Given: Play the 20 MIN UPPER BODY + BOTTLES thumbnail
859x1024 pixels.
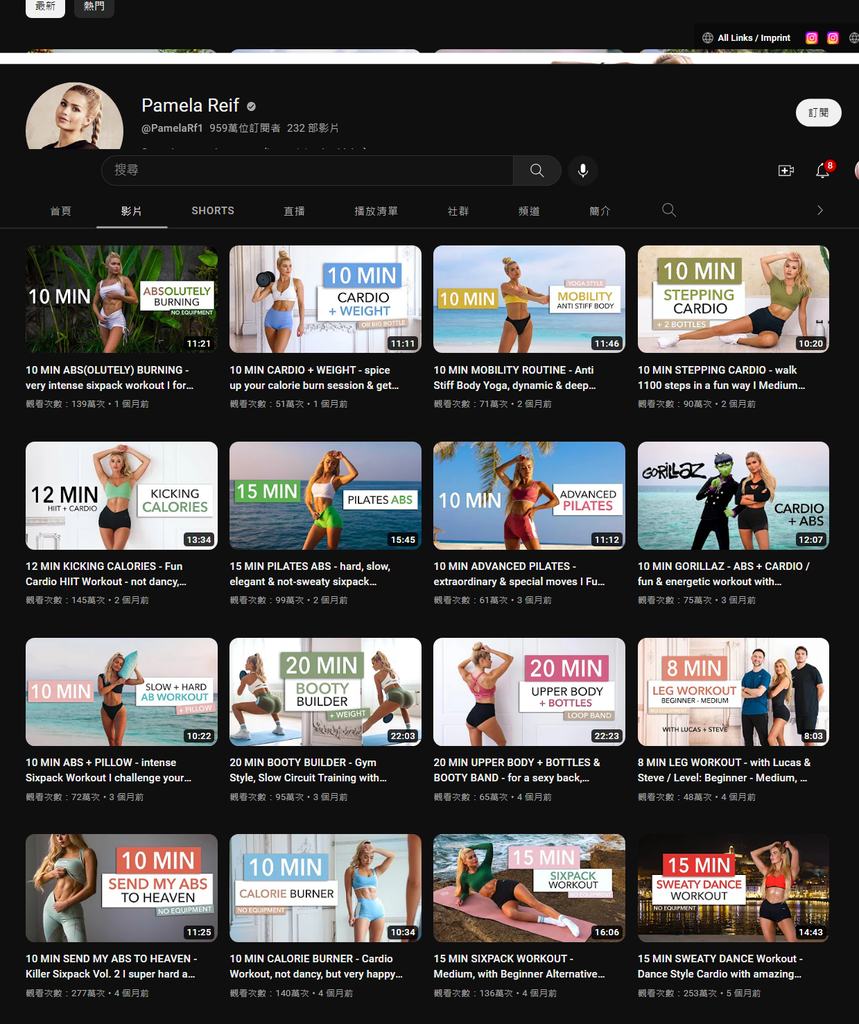Looking at the screenshot, I should click(x=529, y=692).
